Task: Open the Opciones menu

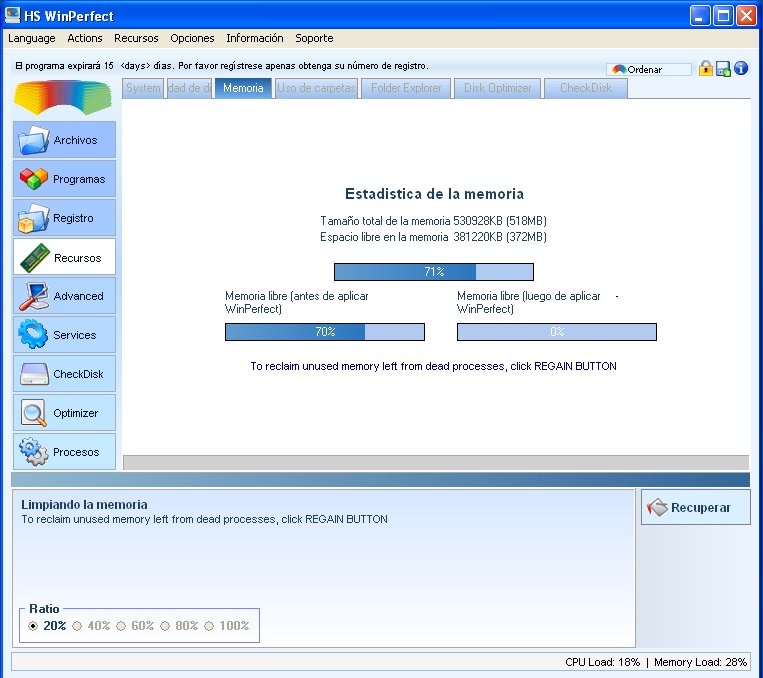Action: tap(192, 38)
